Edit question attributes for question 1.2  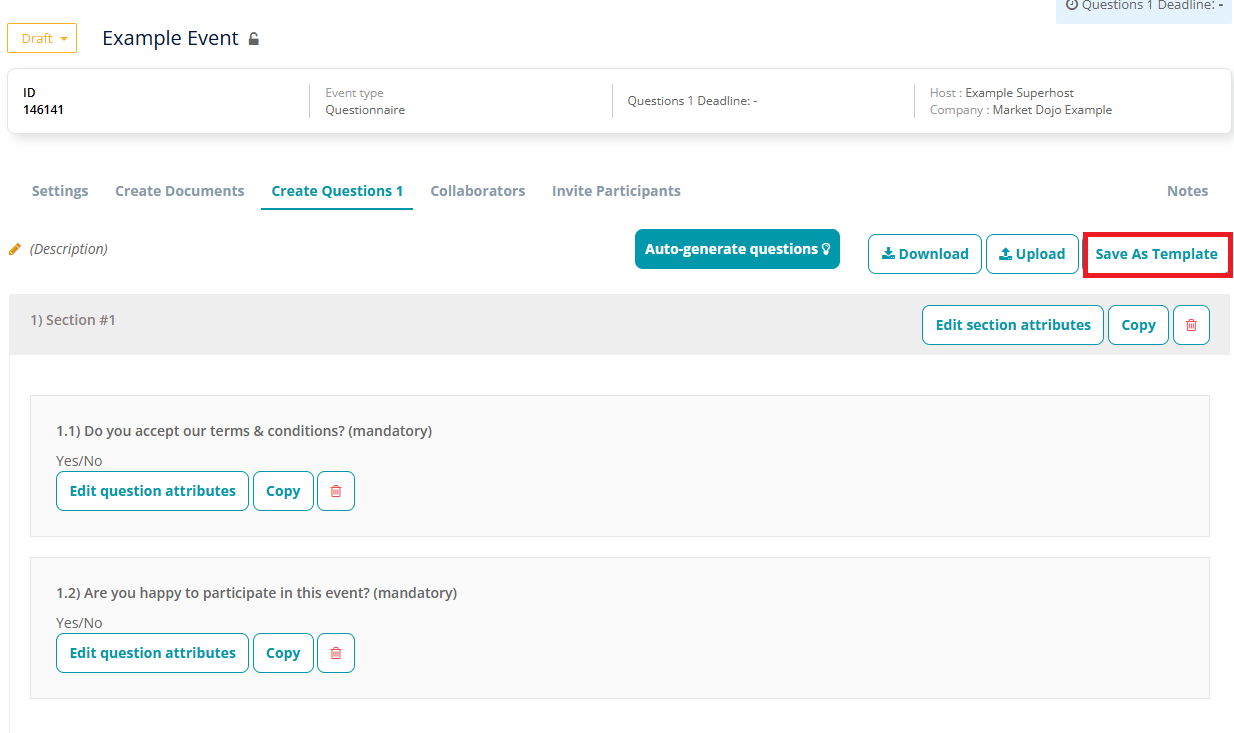[152, 653]
